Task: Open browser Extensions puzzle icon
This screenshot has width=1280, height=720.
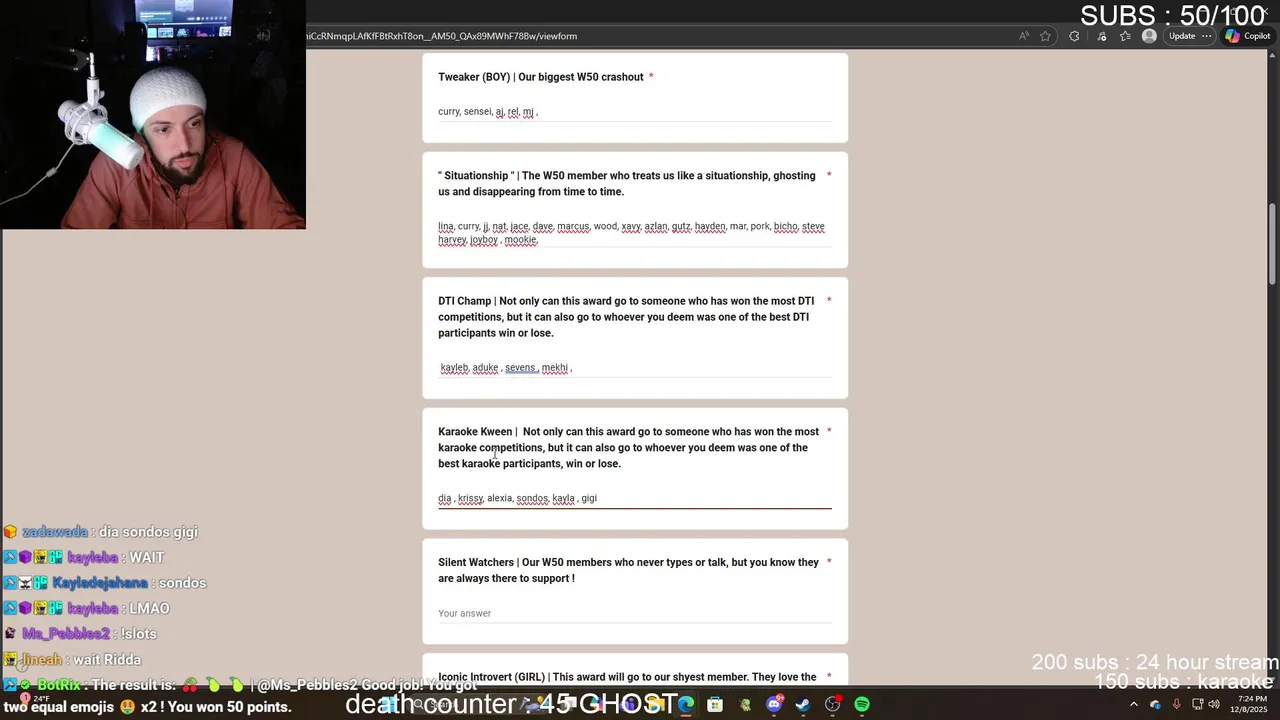Action: pos(1074,36)
